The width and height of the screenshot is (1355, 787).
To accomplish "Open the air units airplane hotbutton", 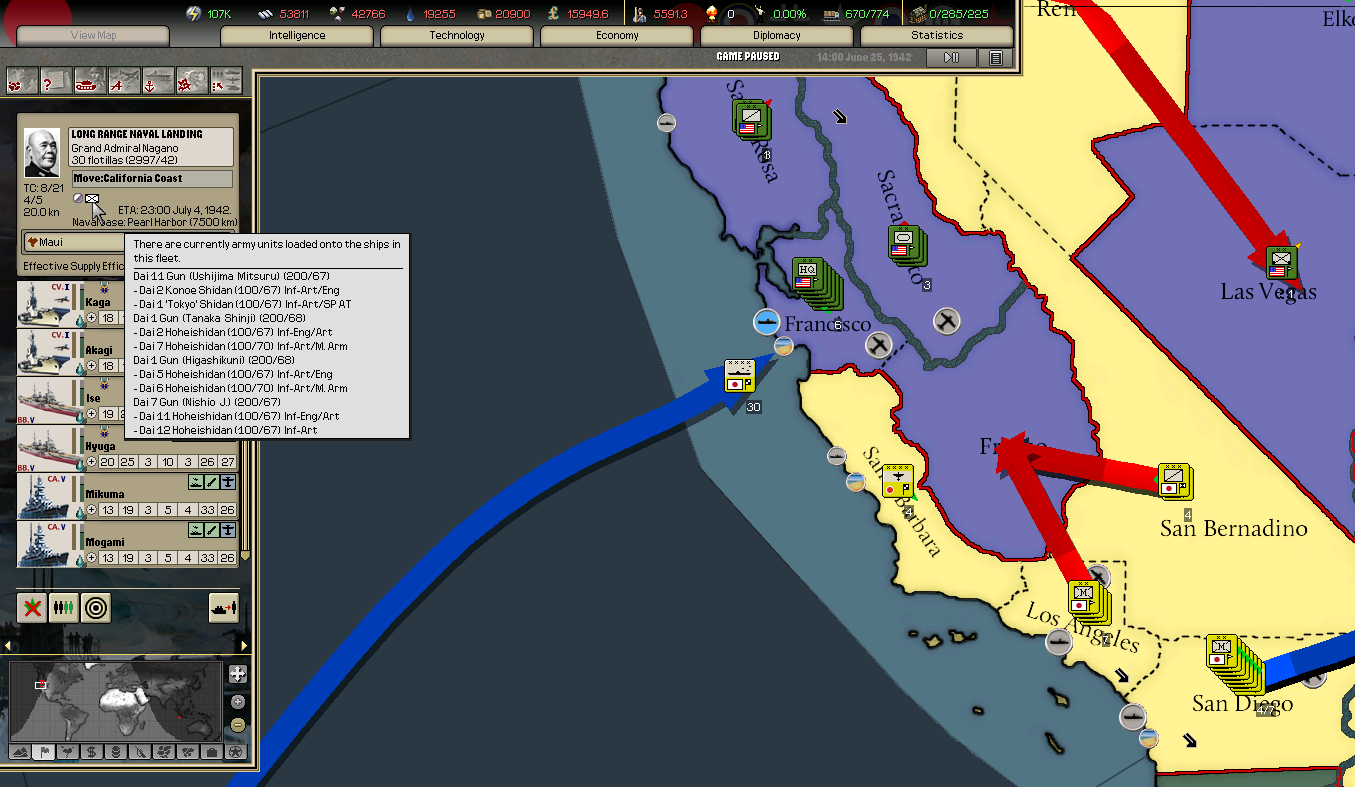I will point(124,80).
